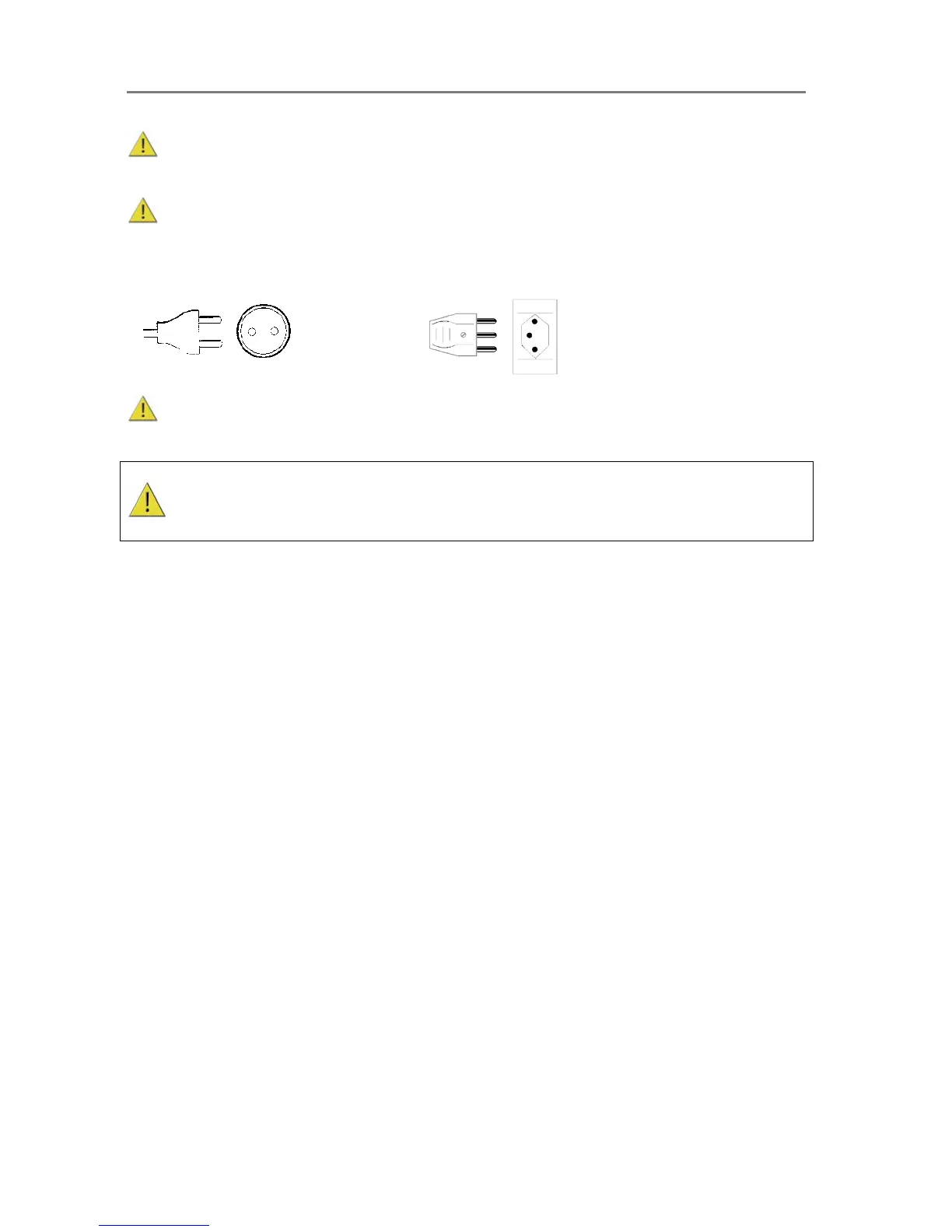Select the bottom dot of the hexagonal socket
The width and height of the screenshot is (952, 1232).
(x=534, y=350)
